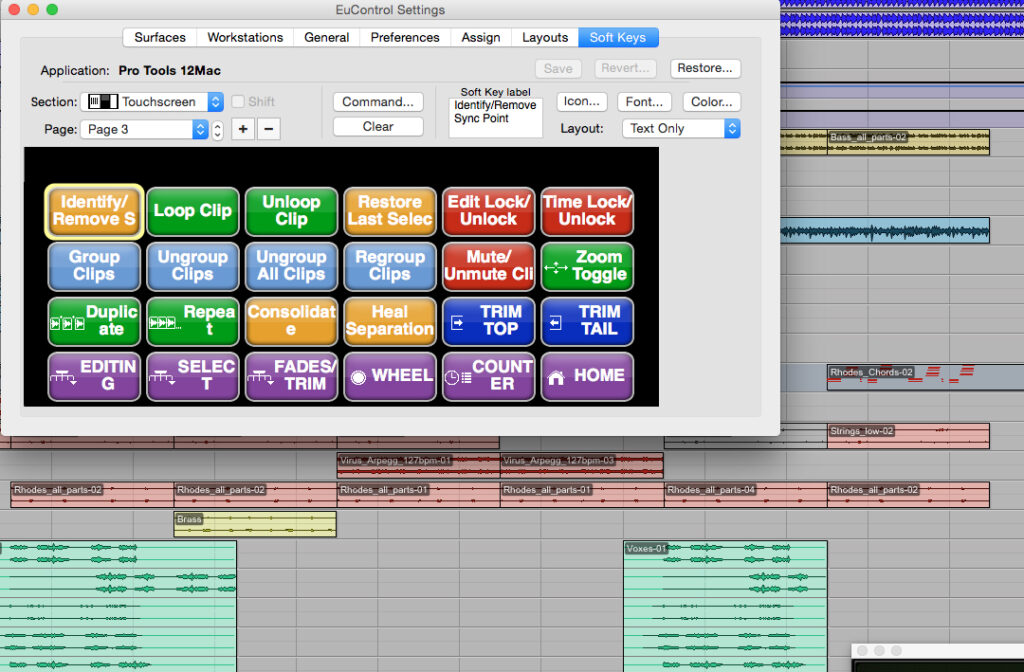Switch to the Layouts tab

click(545, 38)
